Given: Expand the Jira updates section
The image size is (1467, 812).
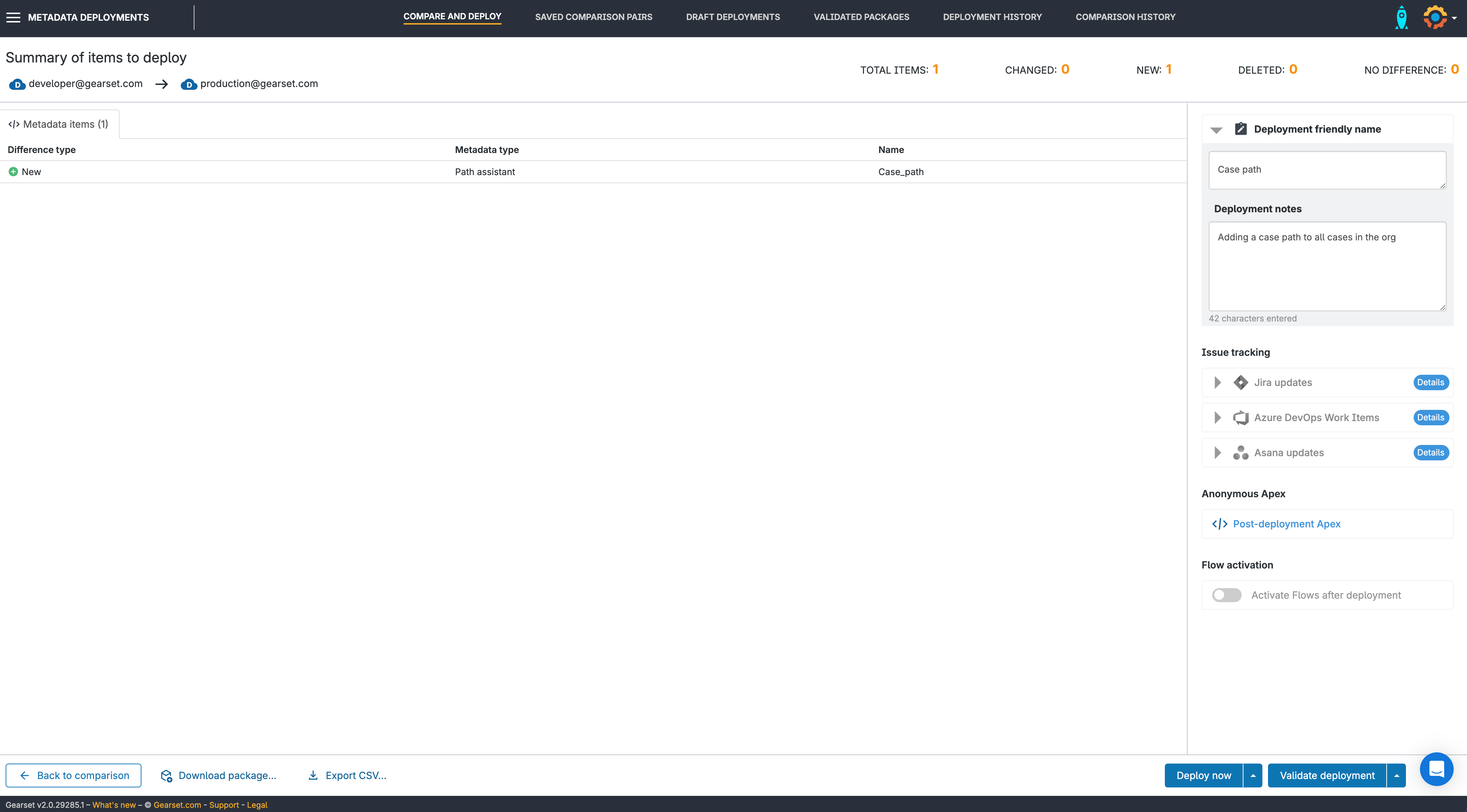Looking at the screenshot, I should coord(1217,382).
